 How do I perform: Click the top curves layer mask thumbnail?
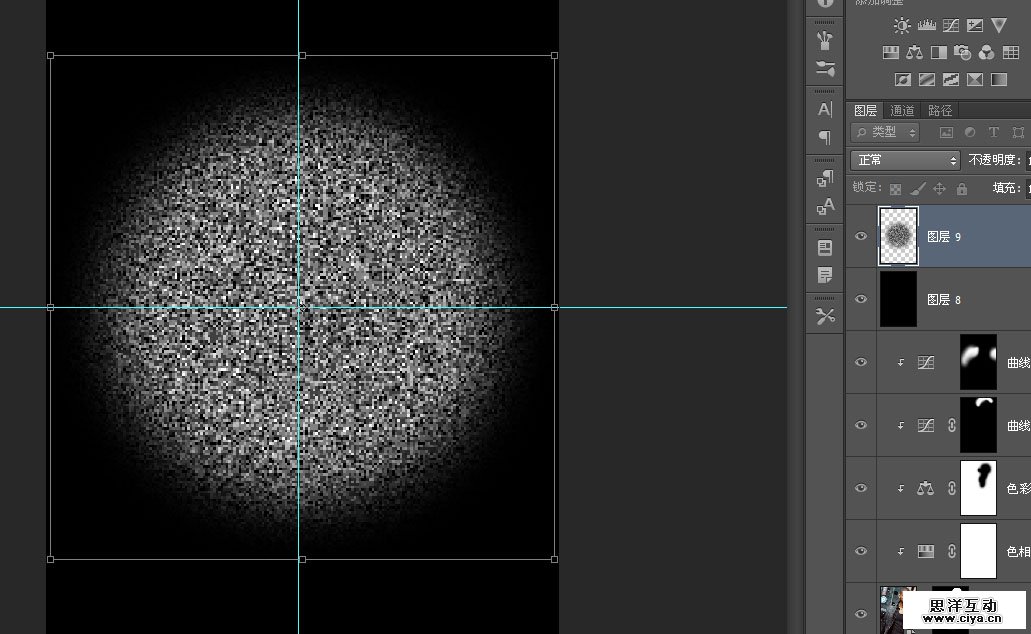click(x=978, y=361)
